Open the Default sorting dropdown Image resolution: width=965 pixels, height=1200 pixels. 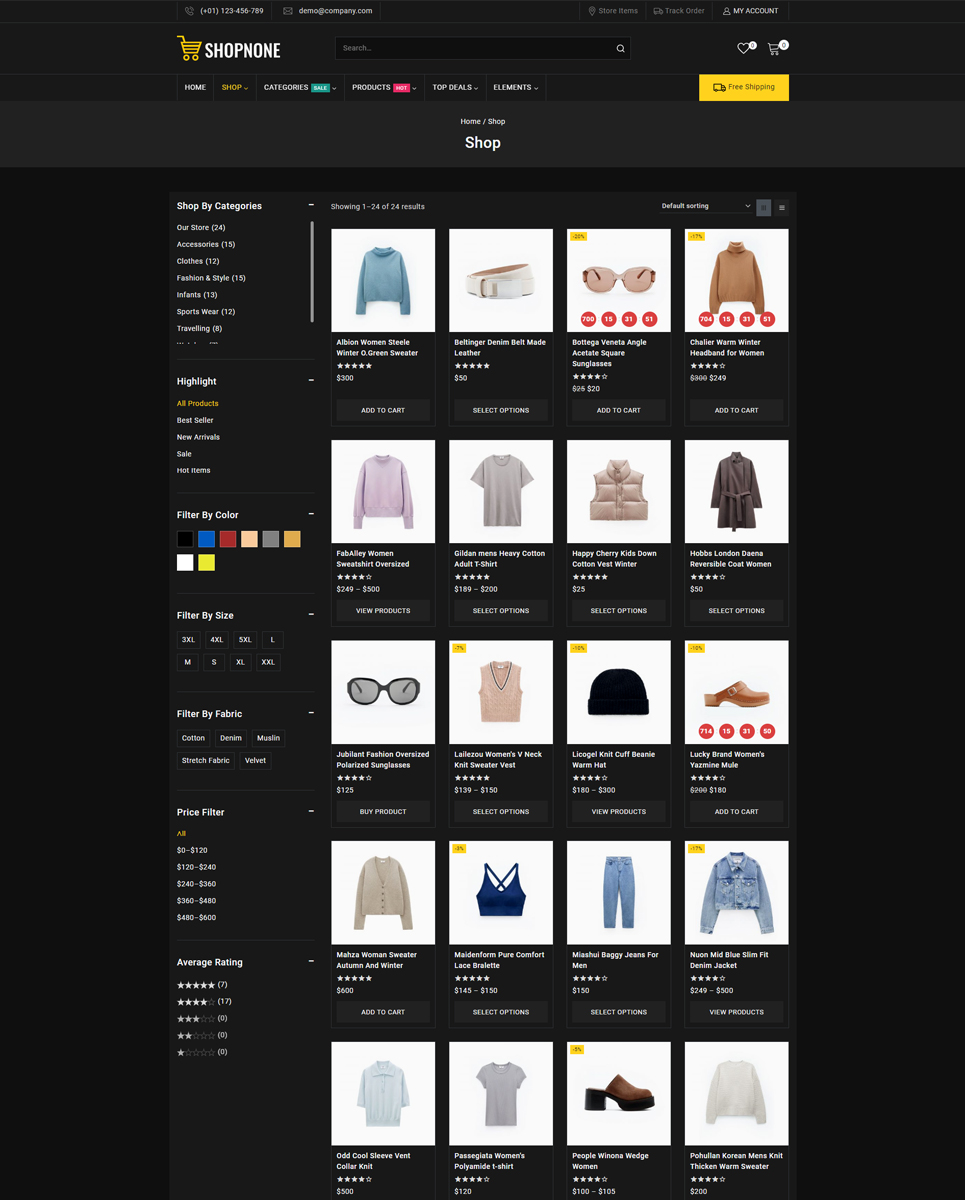click(x=705, y=206)
